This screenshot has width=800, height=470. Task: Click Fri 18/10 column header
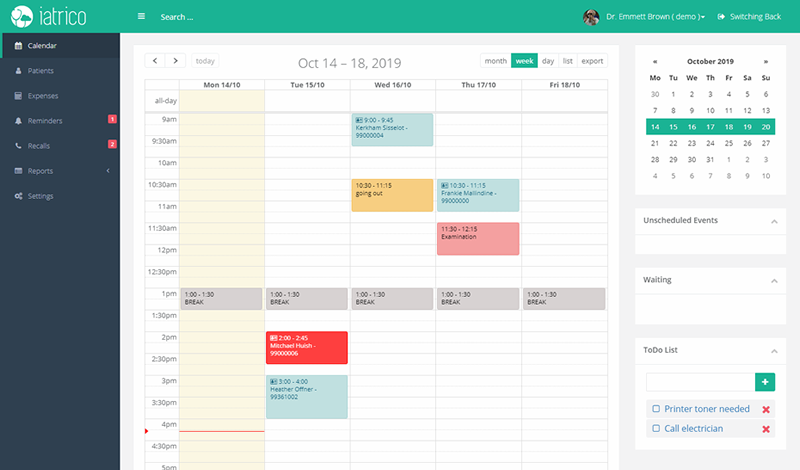coord(564,85)
